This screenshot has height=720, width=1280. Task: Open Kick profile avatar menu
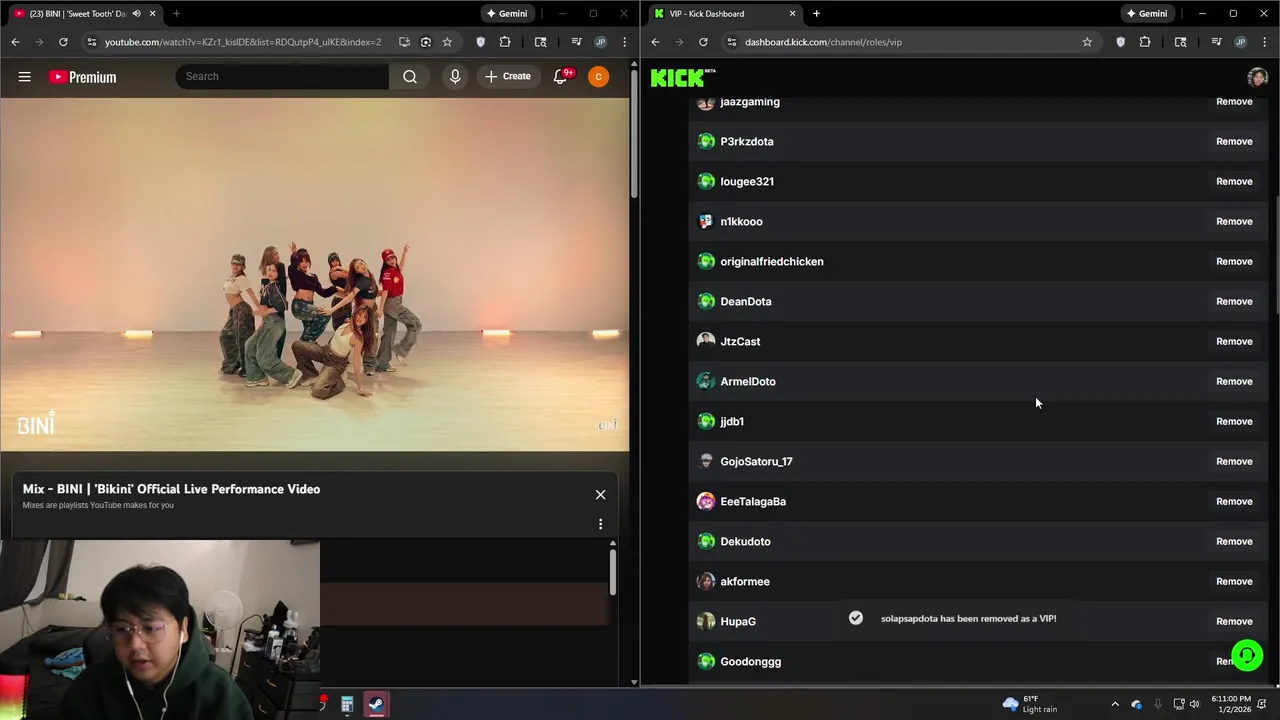click(x=1257, y=77)
